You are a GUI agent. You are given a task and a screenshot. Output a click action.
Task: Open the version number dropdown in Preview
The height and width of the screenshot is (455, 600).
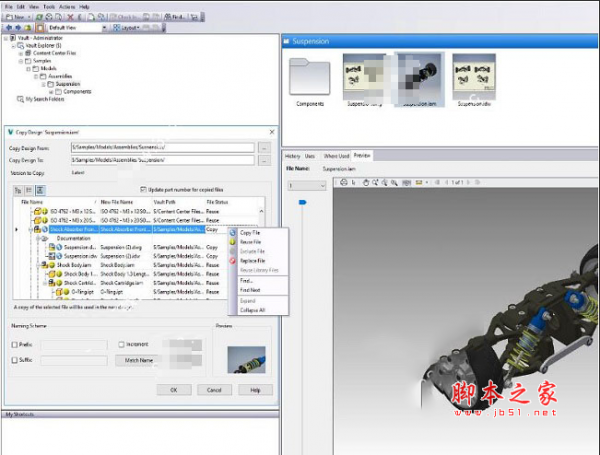tap(307, 186)
